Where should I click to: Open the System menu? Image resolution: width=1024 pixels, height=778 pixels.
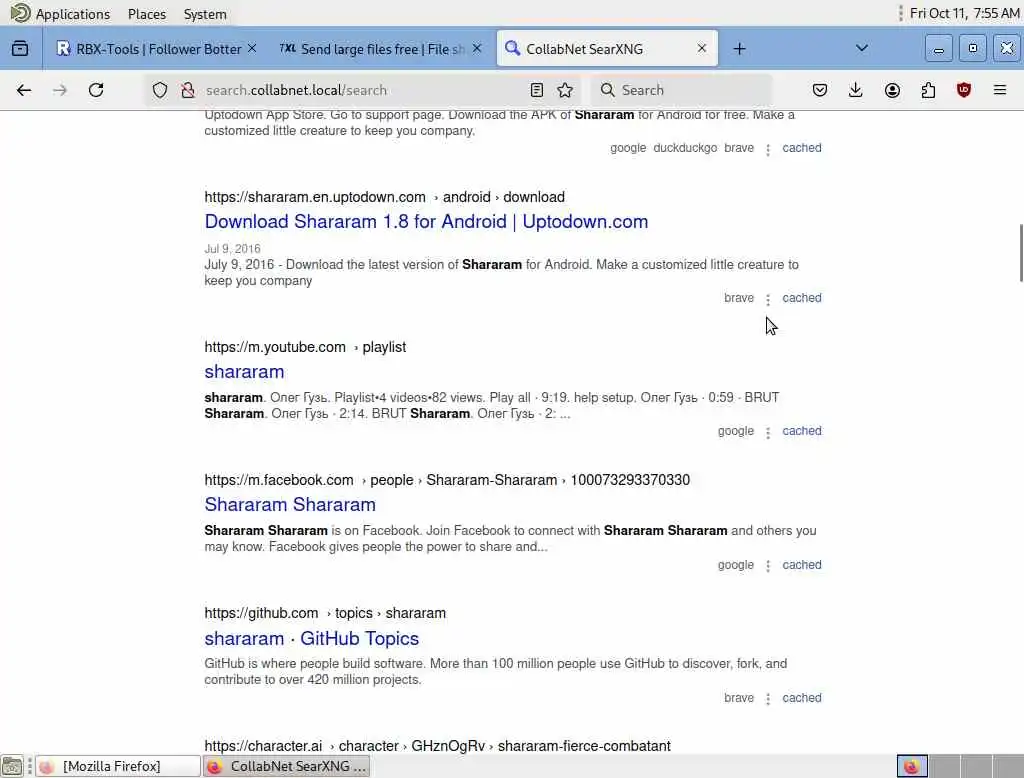coord(205,14)
